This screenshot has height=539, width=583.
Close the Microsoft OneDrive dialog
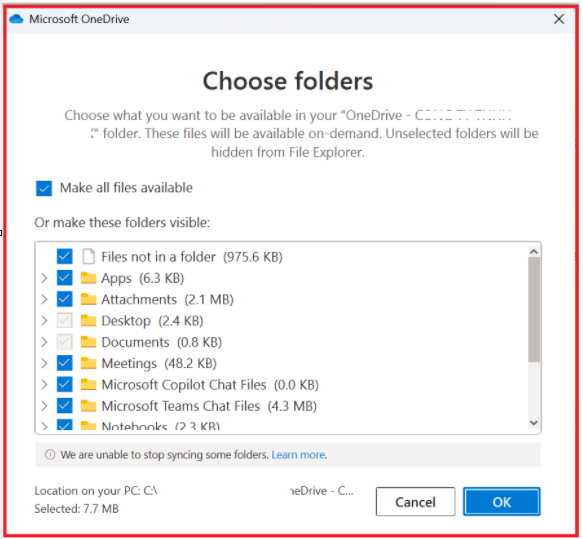click(559, 19)
